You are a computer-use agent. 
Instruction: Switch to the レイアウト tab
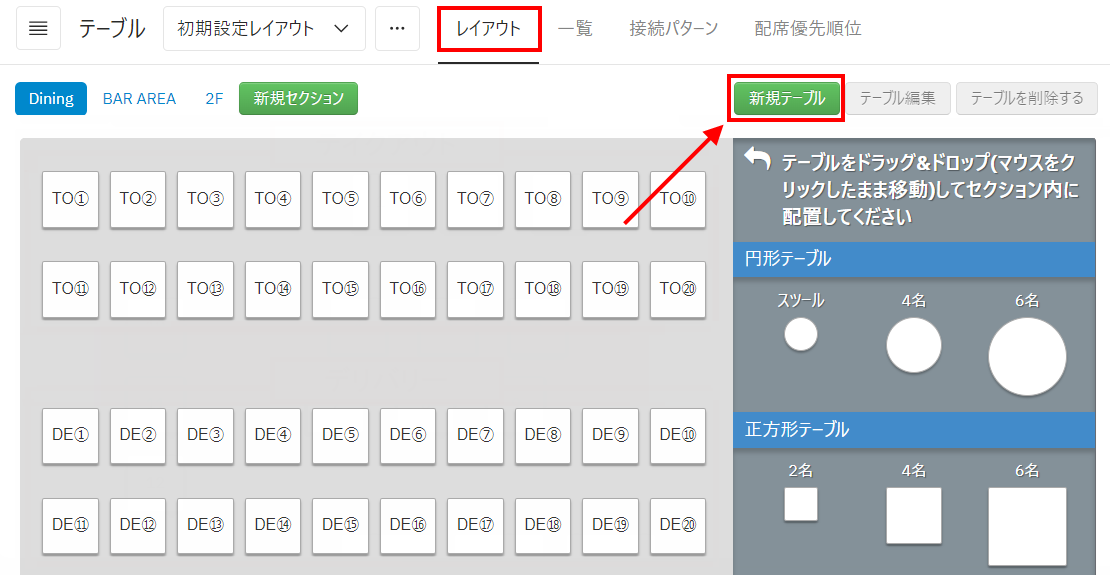[x=488, y=29]
